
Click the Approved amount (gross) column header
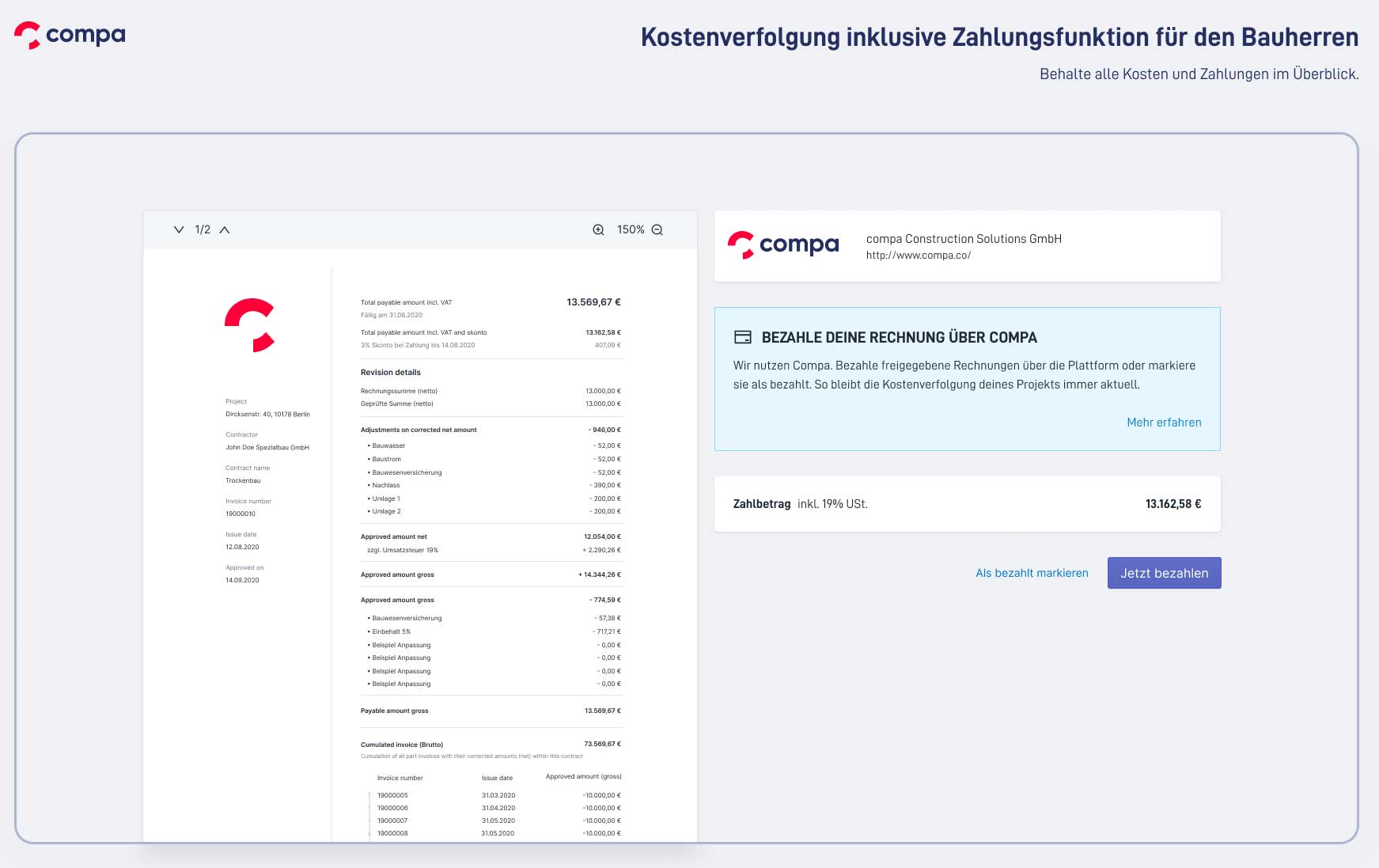point(583,776)
